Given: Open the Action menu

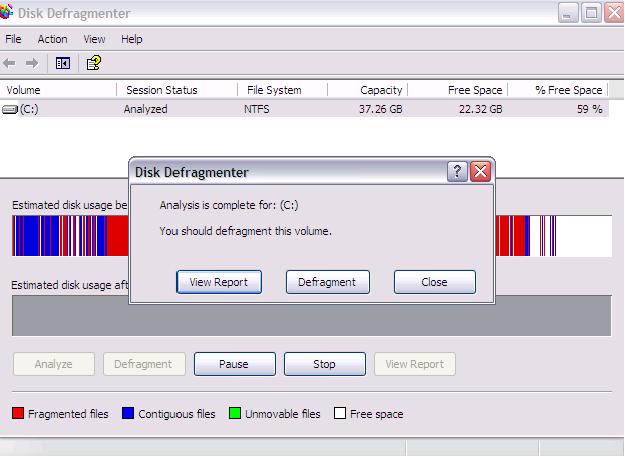Looking at the screenshot, I should pyautogui.click(x=52, y=39).
